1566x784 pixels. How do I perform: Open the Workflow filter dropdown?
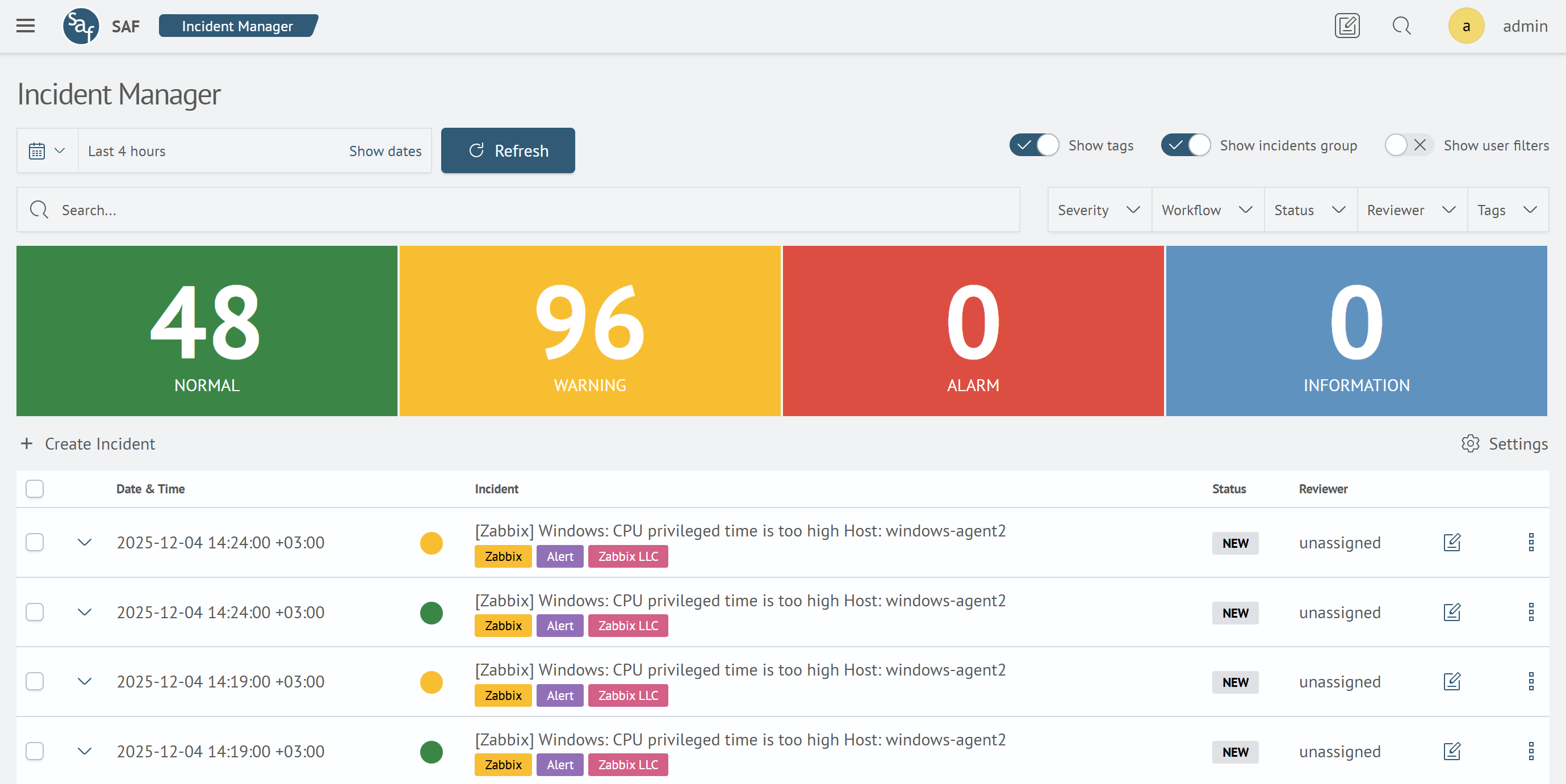(1206, 209)
